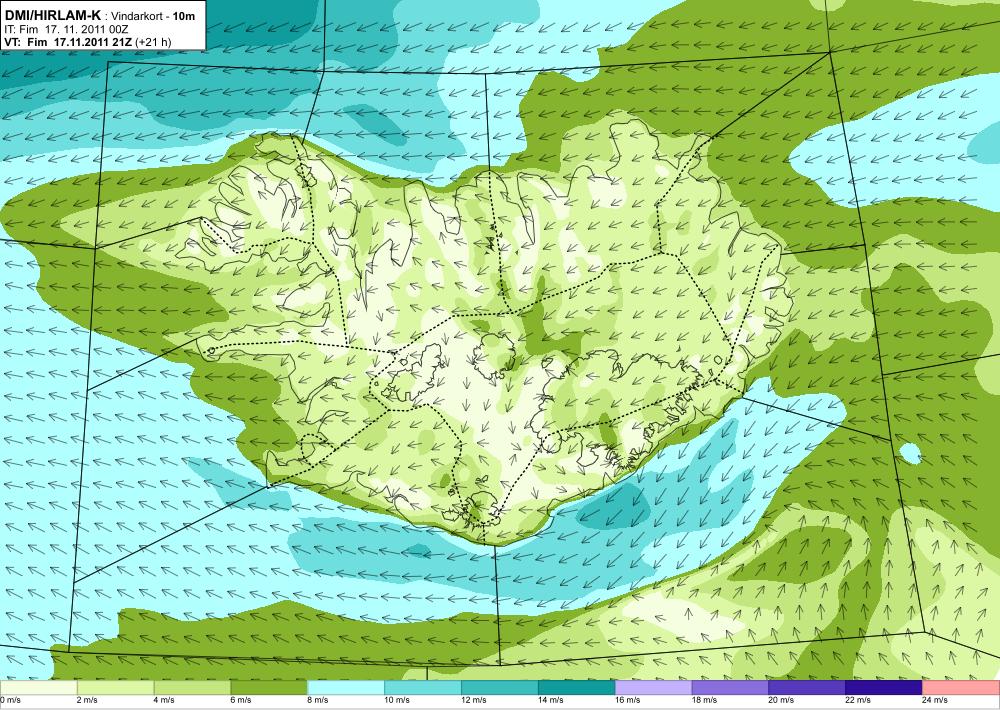
Task: Click the '24 m/s' legend label
Action: (936, 700)
